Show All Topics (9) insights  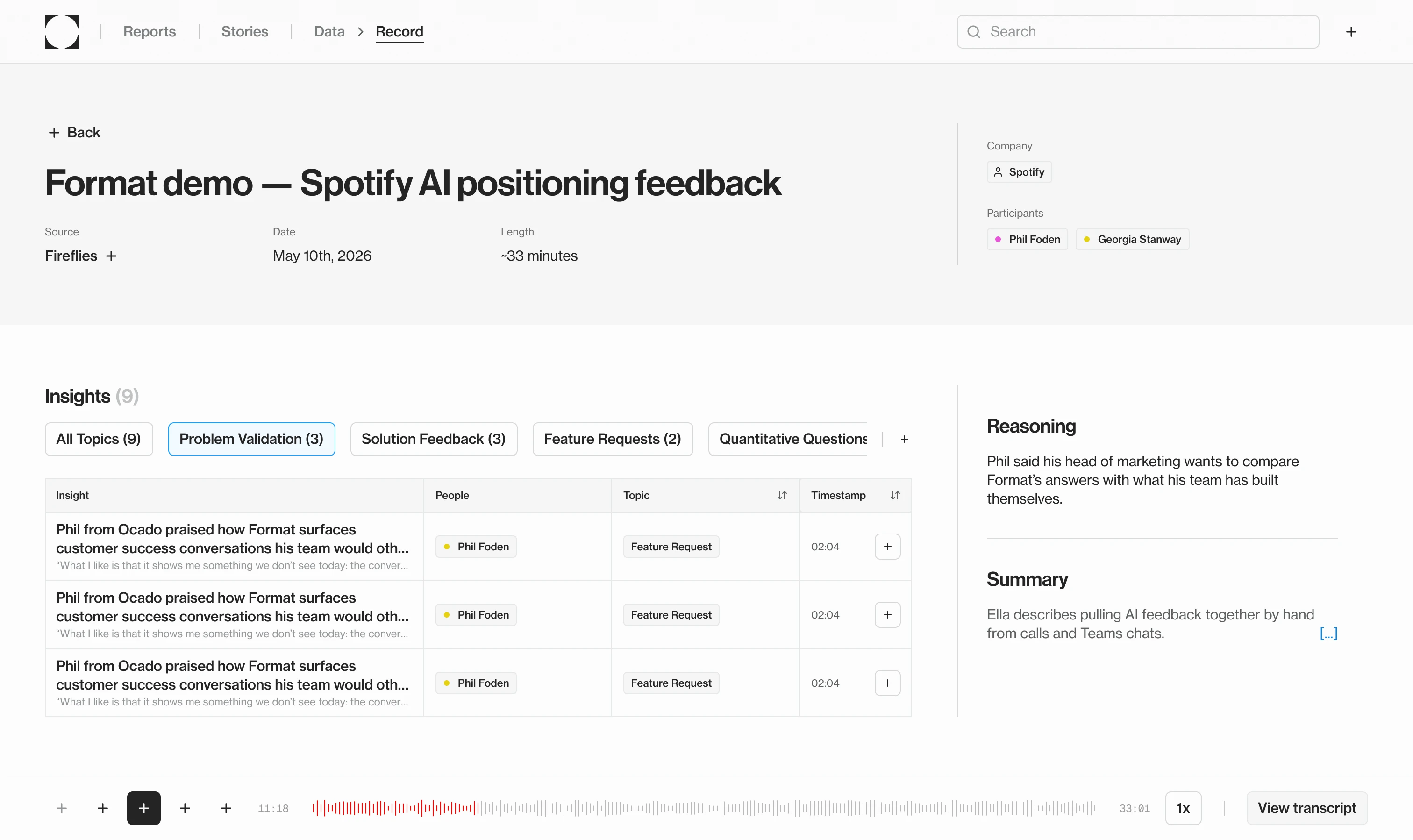pos(99,439)
